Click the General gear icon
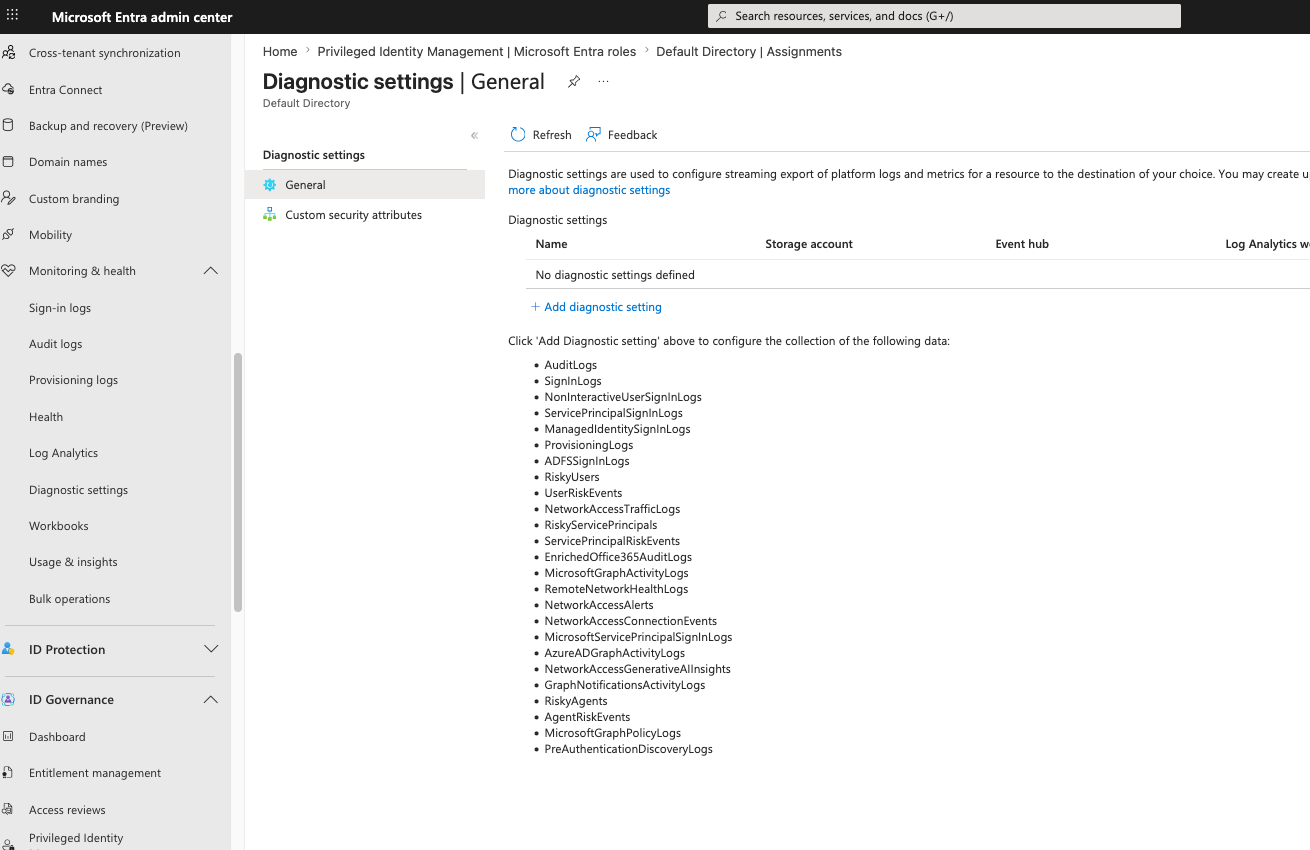 pyautogui.click(x=269, y=185)
